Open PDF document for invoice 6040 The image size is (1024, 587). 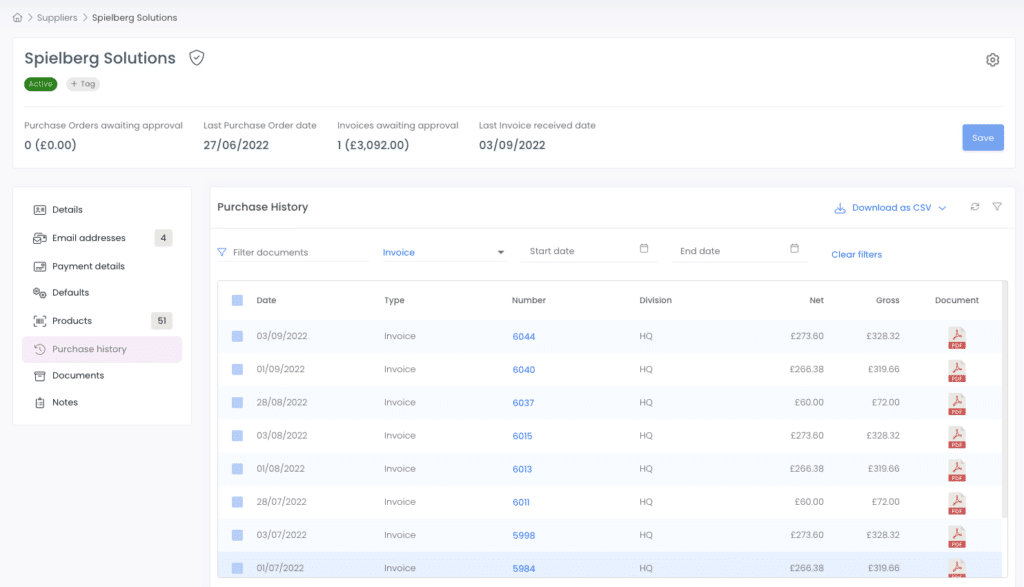coord(957,371)
